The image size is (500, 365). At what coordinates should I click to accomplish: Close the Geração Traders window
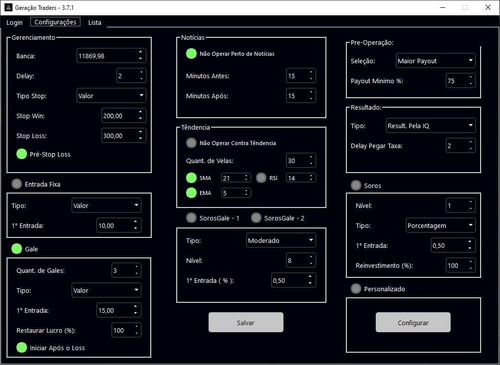(x=488, y=7)
